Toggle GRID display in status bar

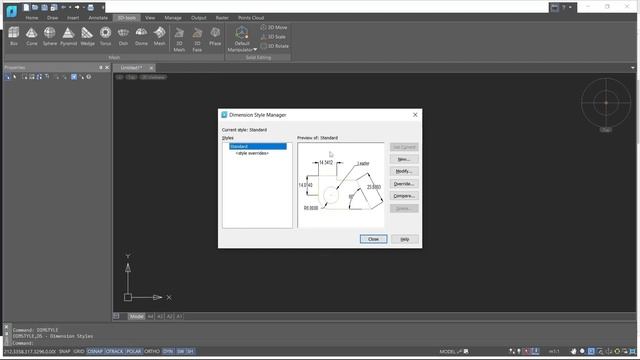79,351
